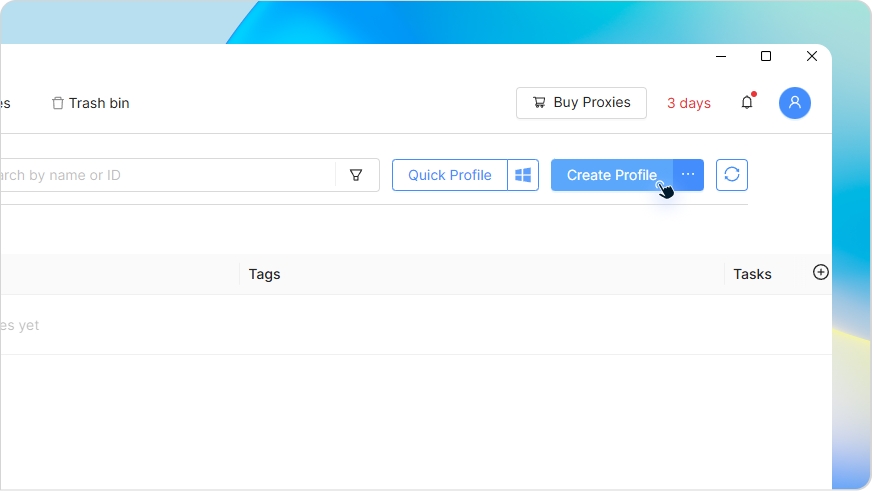Click the Quick Profile button

click(x=449, y=175)
